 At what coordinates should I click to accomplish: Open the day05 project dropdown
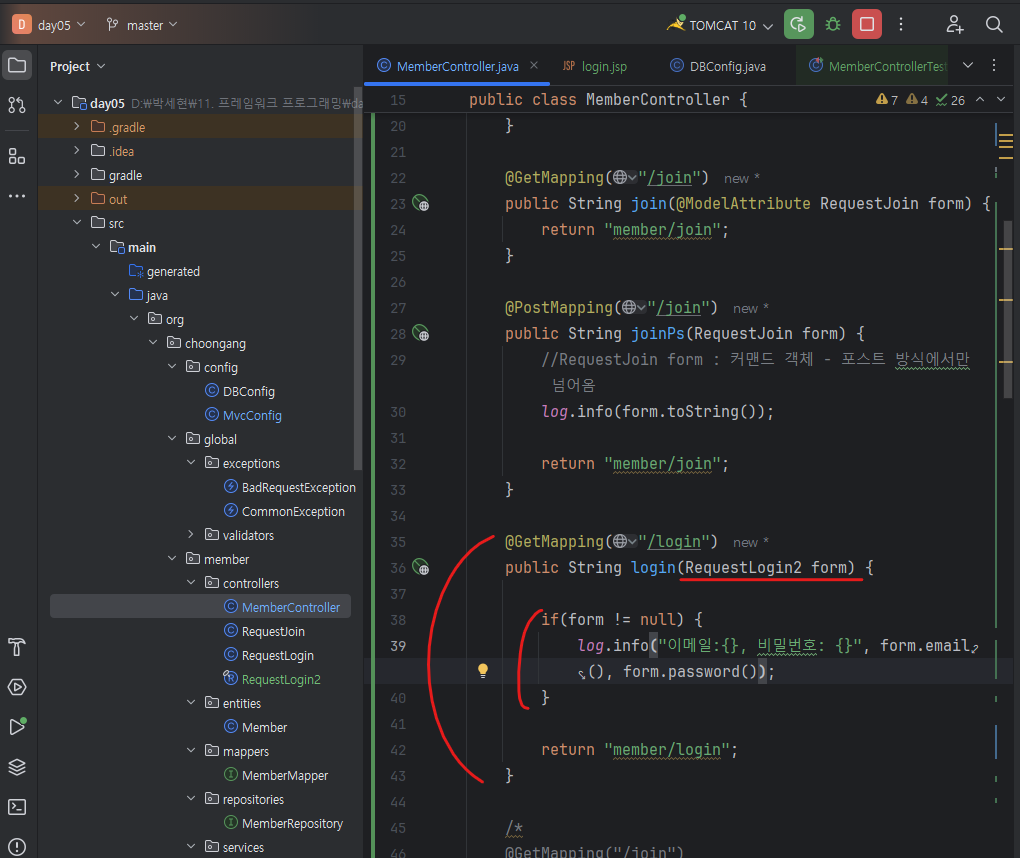click(61, 25)
